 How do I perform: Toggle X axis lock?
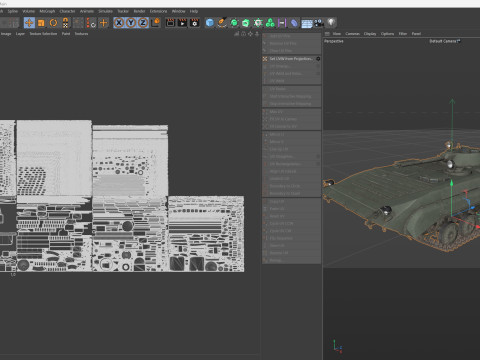point(119,23)
